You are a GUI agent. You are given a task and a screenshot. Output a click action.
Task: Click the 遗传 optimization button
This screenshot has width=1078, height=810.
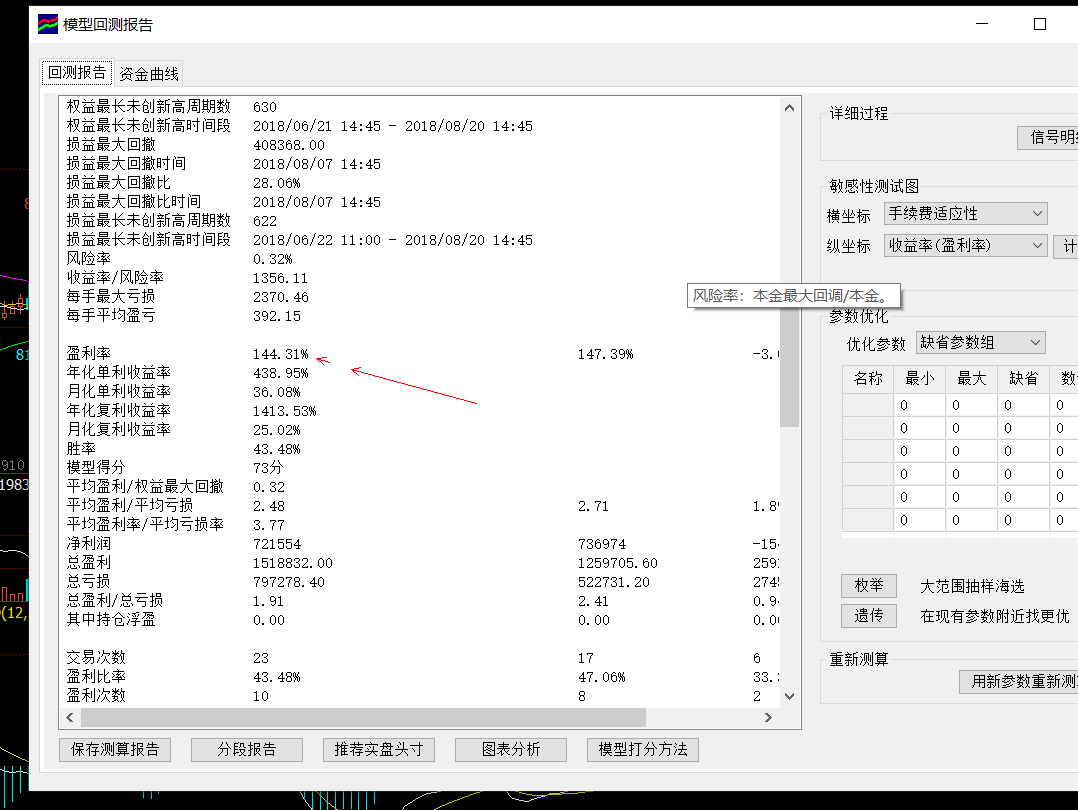point(868,616)
